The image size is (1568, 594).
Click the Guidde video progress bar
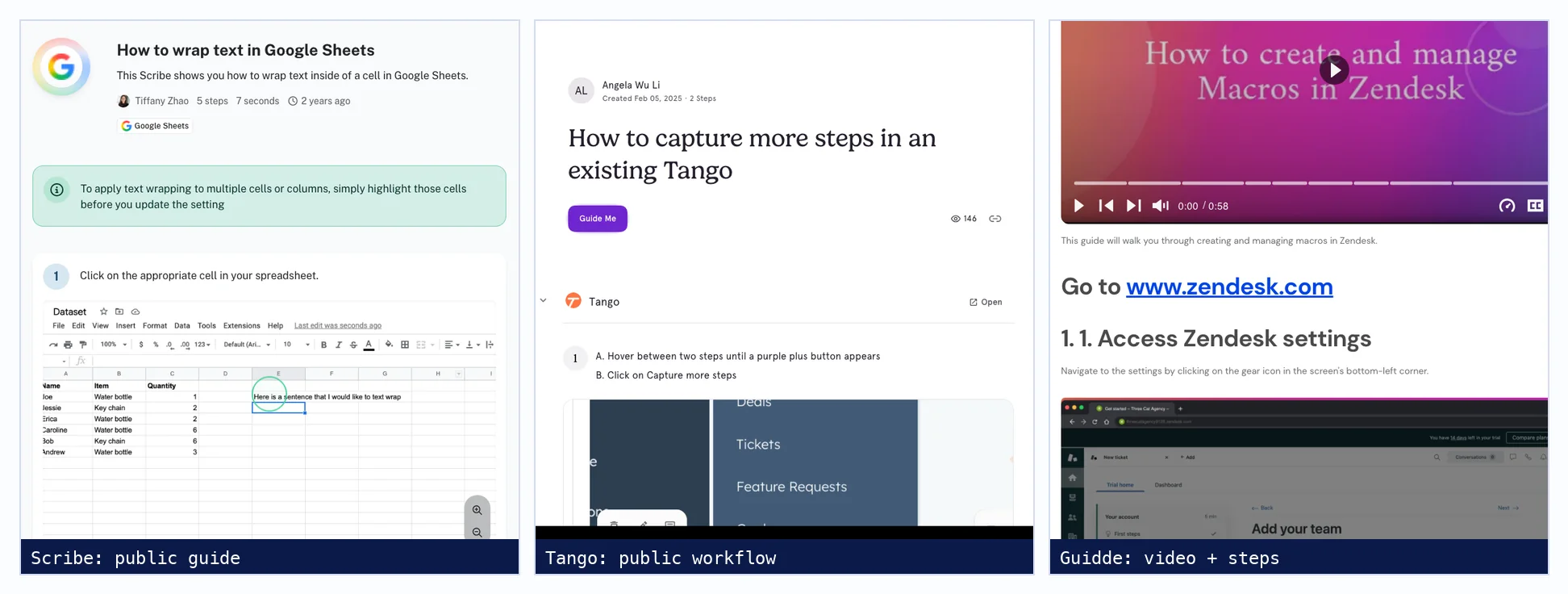(1310, 183)
